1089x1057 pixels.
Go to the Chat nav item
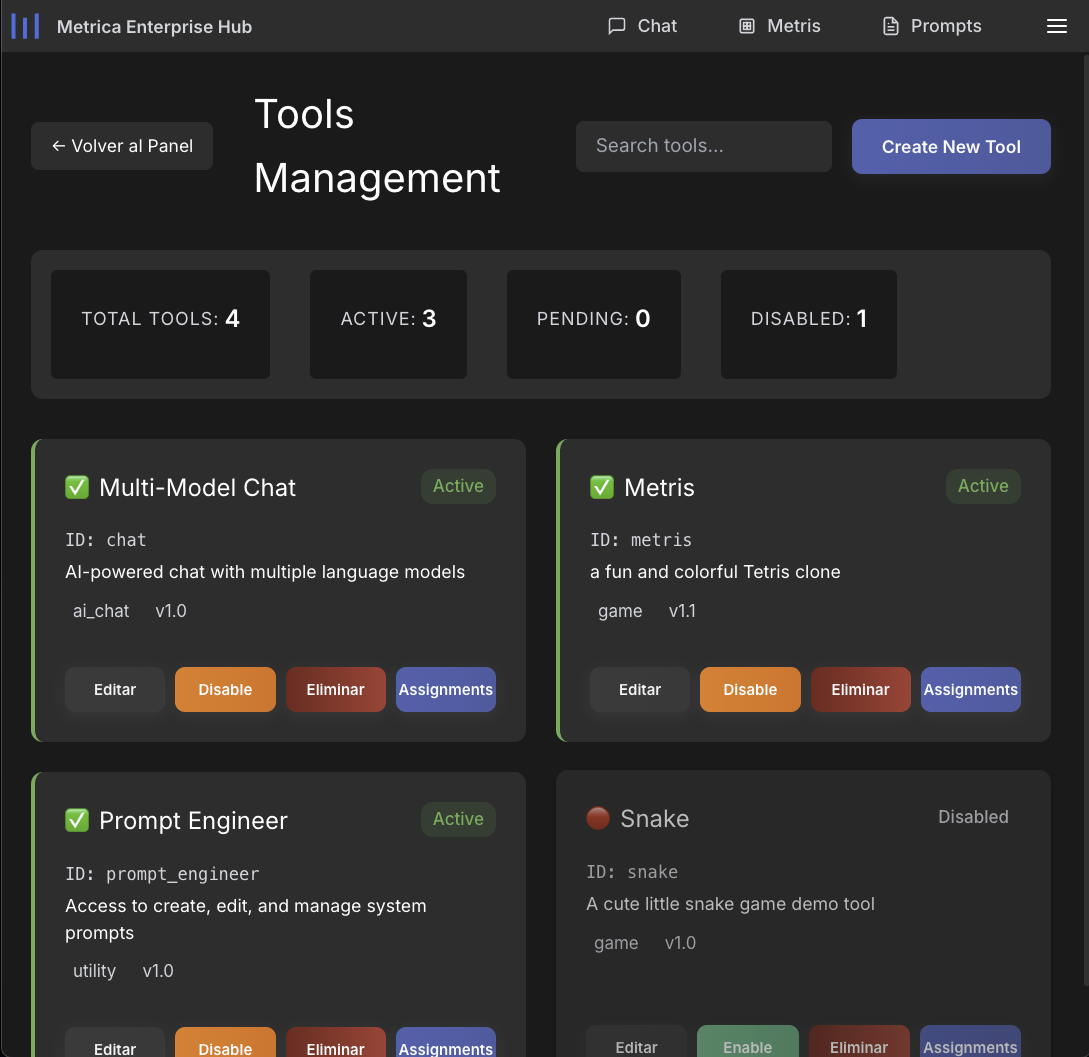pos(643,26)
